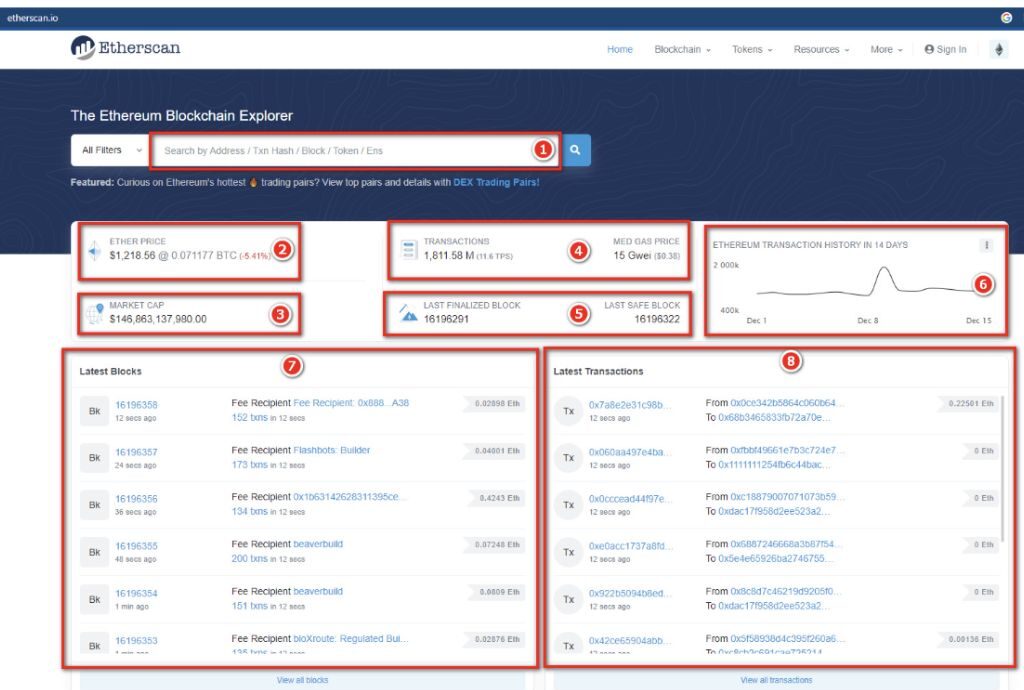Open the Ethereum network icon menu

pos(999,49)
